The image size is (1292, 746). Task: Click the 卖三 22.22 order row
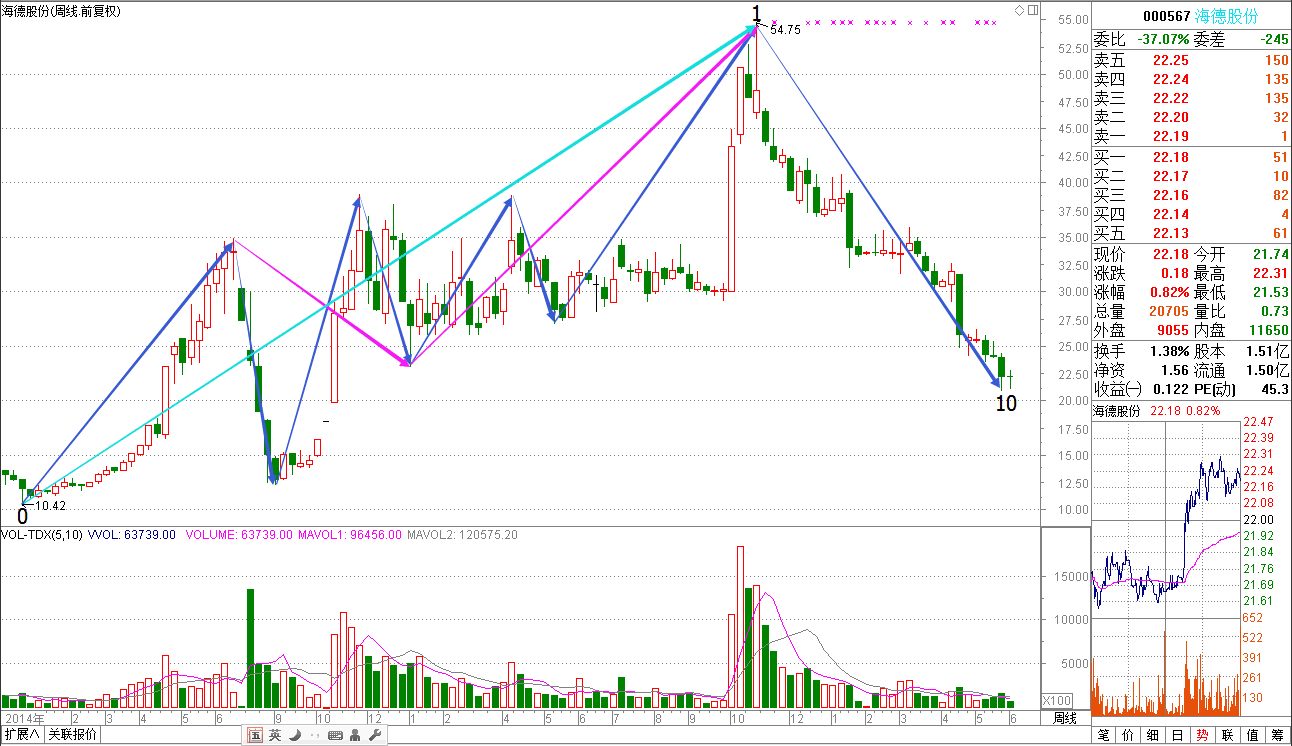(1191, 99)
